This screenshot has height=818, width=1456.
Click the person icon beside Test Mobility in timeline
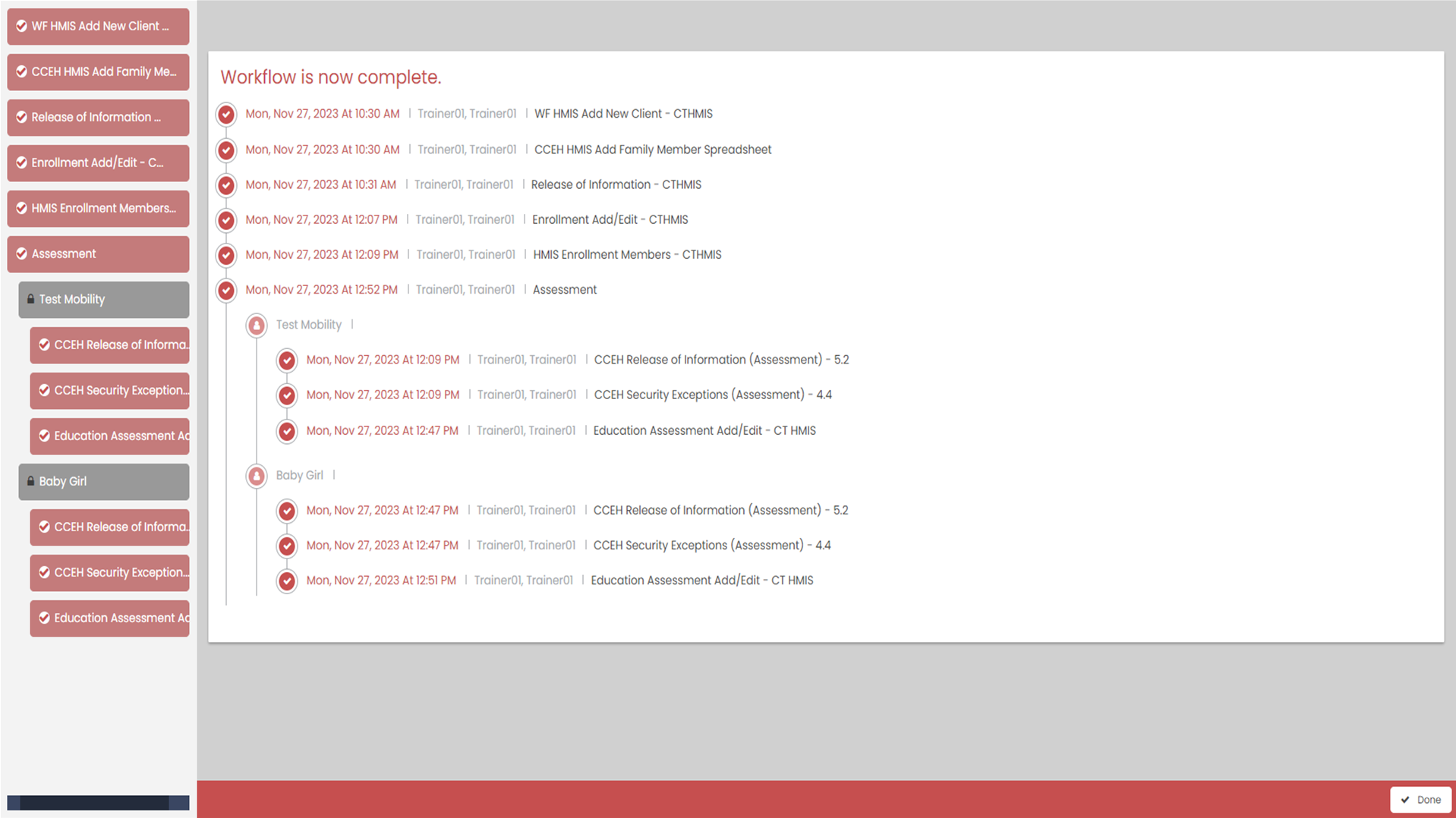(257, 326)
